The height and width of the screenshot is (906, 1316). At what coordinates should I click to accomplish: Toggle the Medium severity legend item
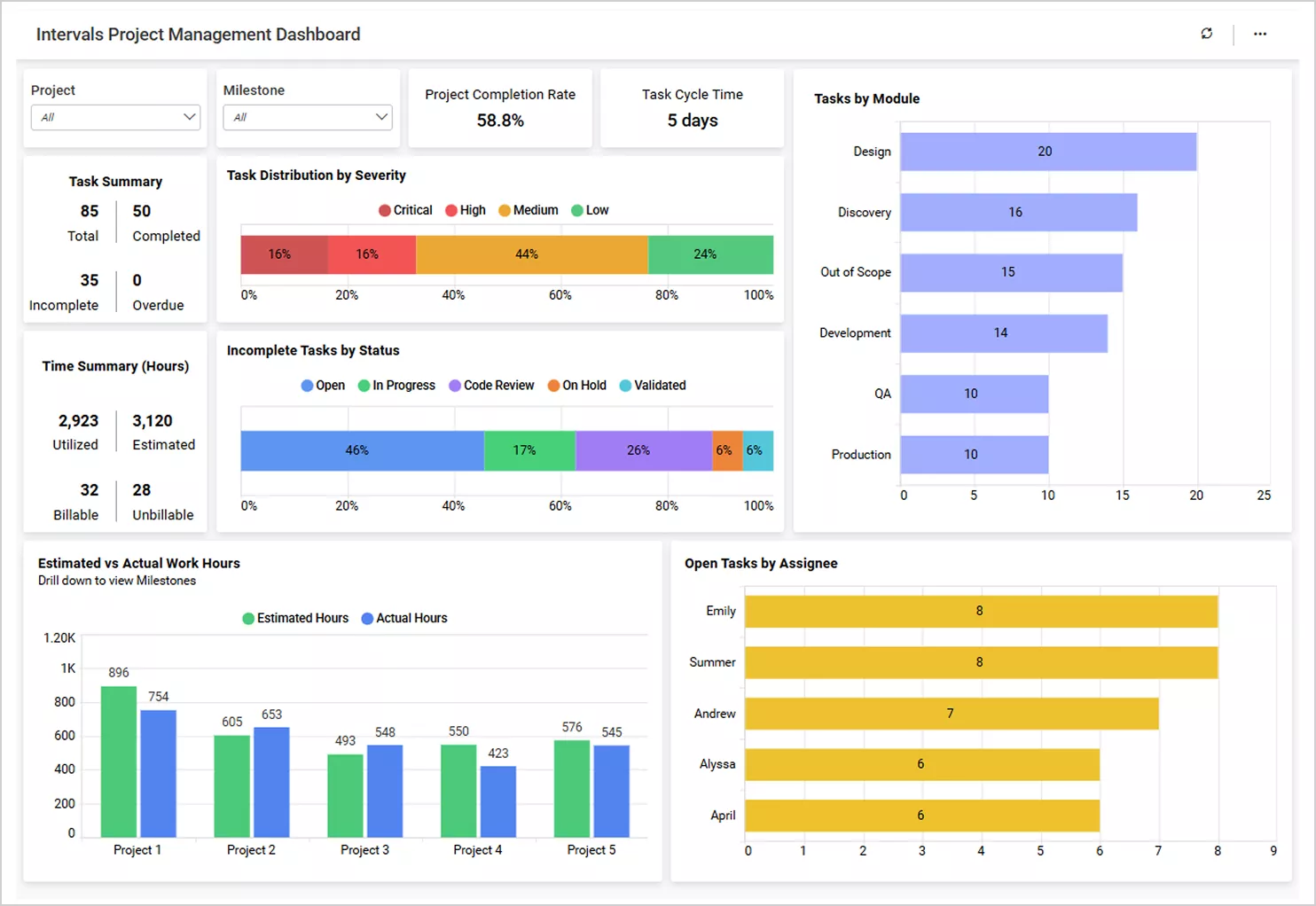tap(529, 210)
